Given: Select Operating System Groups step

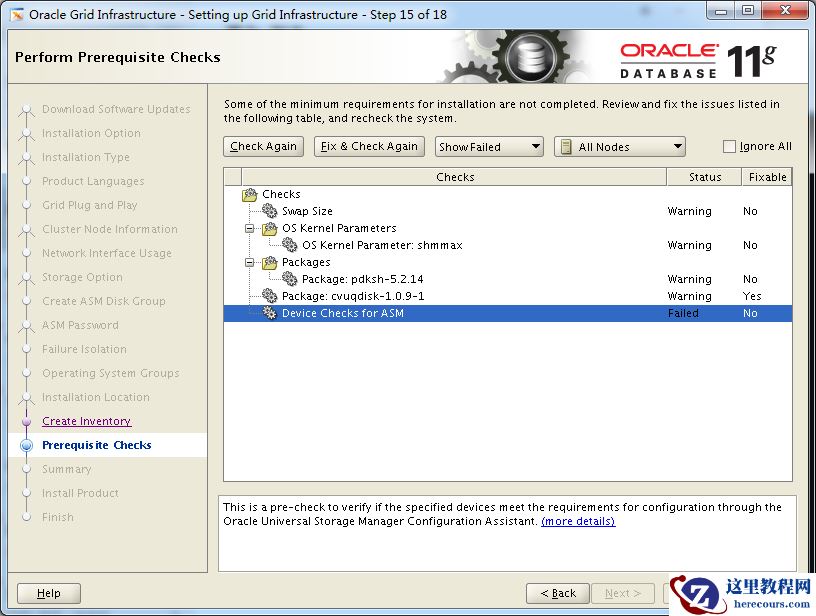Looking at the screenshot, I should coord(111,373).
